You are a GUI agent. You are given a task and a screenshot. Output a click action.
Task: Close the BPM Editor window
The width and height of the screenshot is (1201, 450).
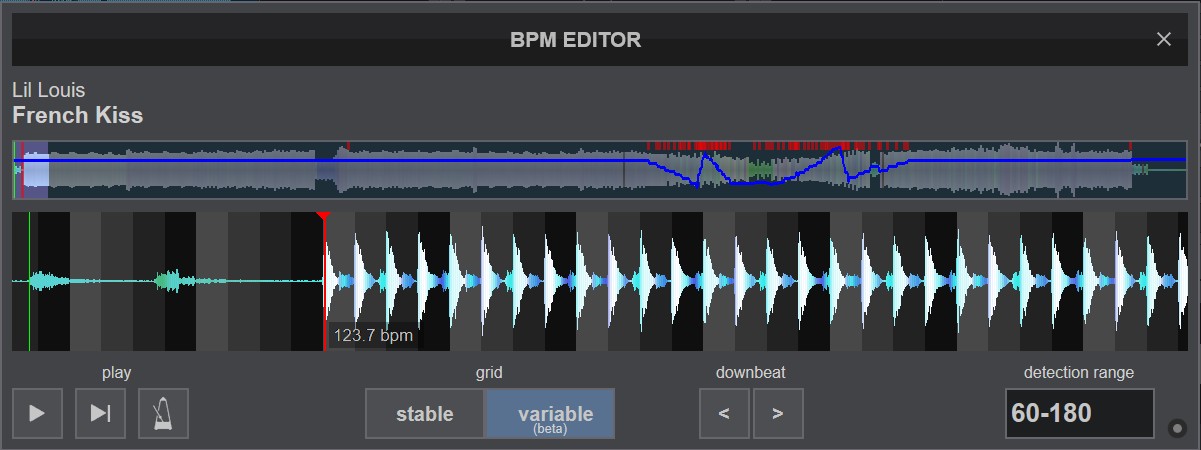coord(1163,40)
